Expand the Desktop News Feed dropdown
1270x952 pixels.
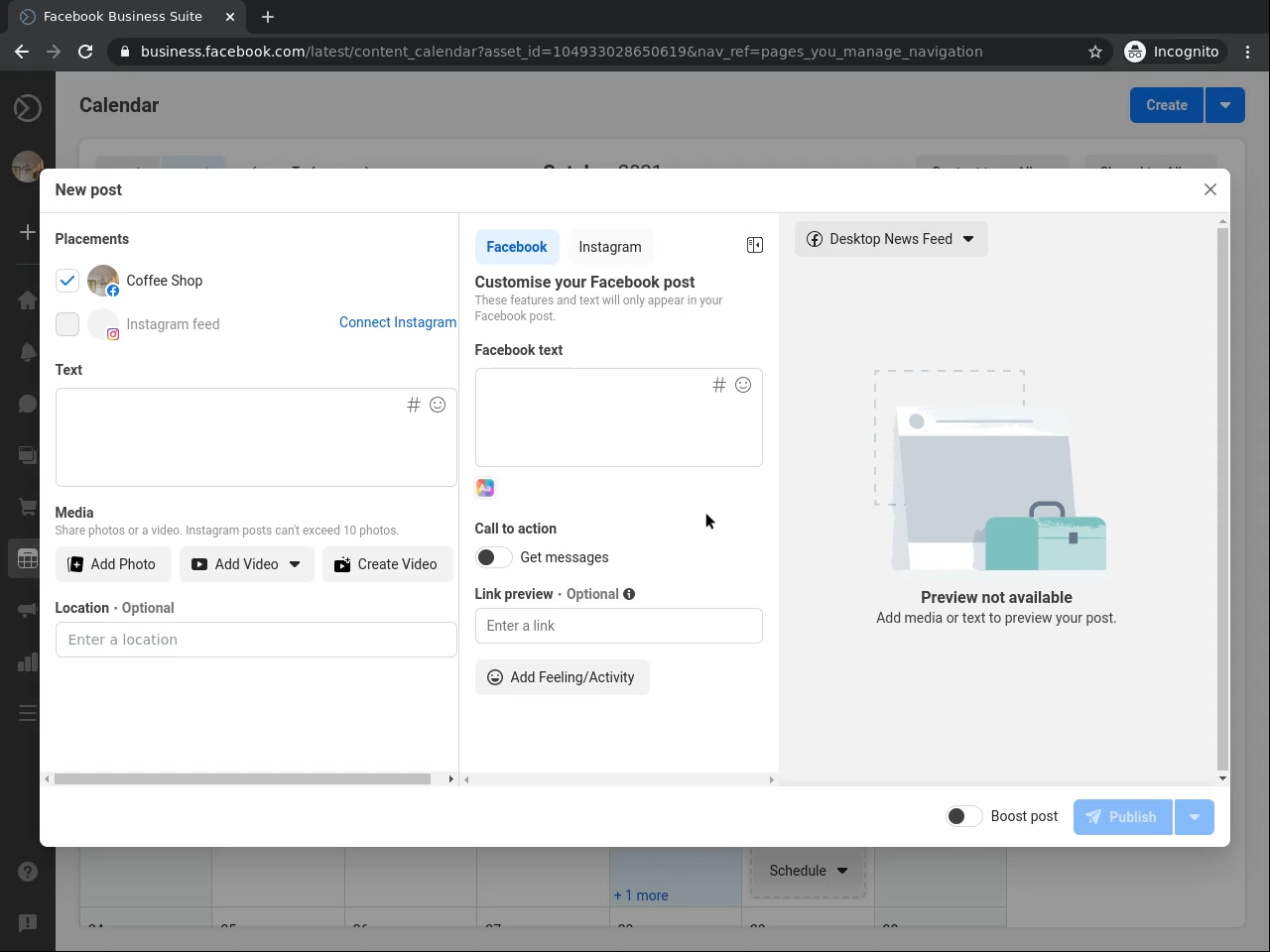891,239
